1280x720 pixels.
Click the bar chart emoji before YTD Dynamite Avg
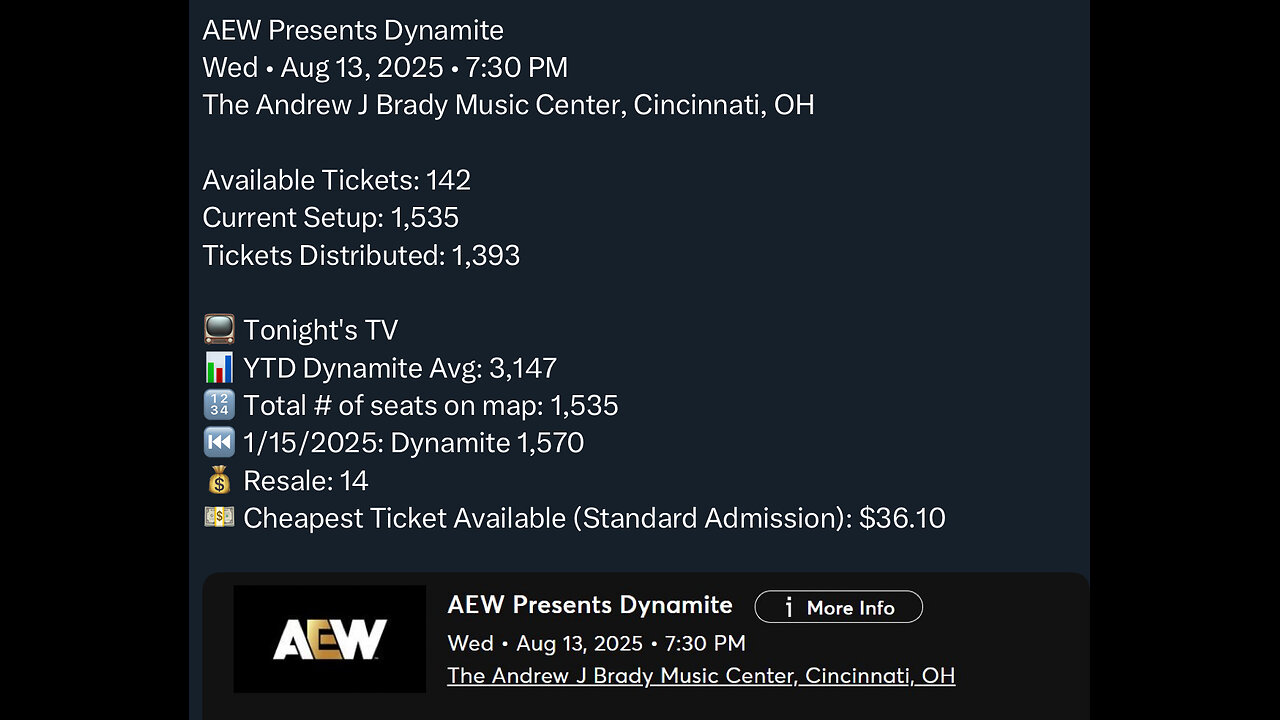click(x=219, y=368)
